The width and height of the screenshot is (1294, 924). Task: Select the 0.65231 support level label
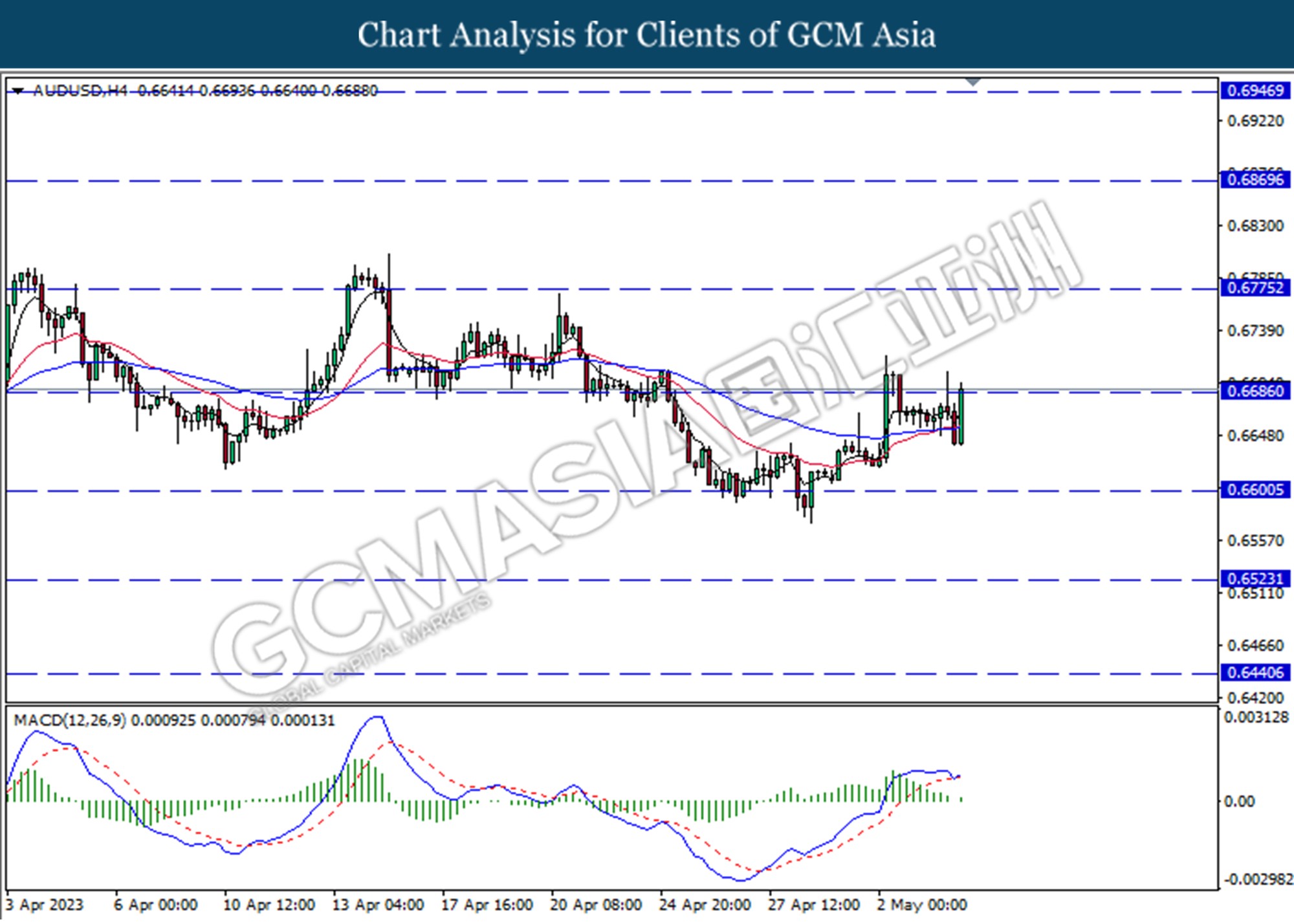[x=1255, y=578]
